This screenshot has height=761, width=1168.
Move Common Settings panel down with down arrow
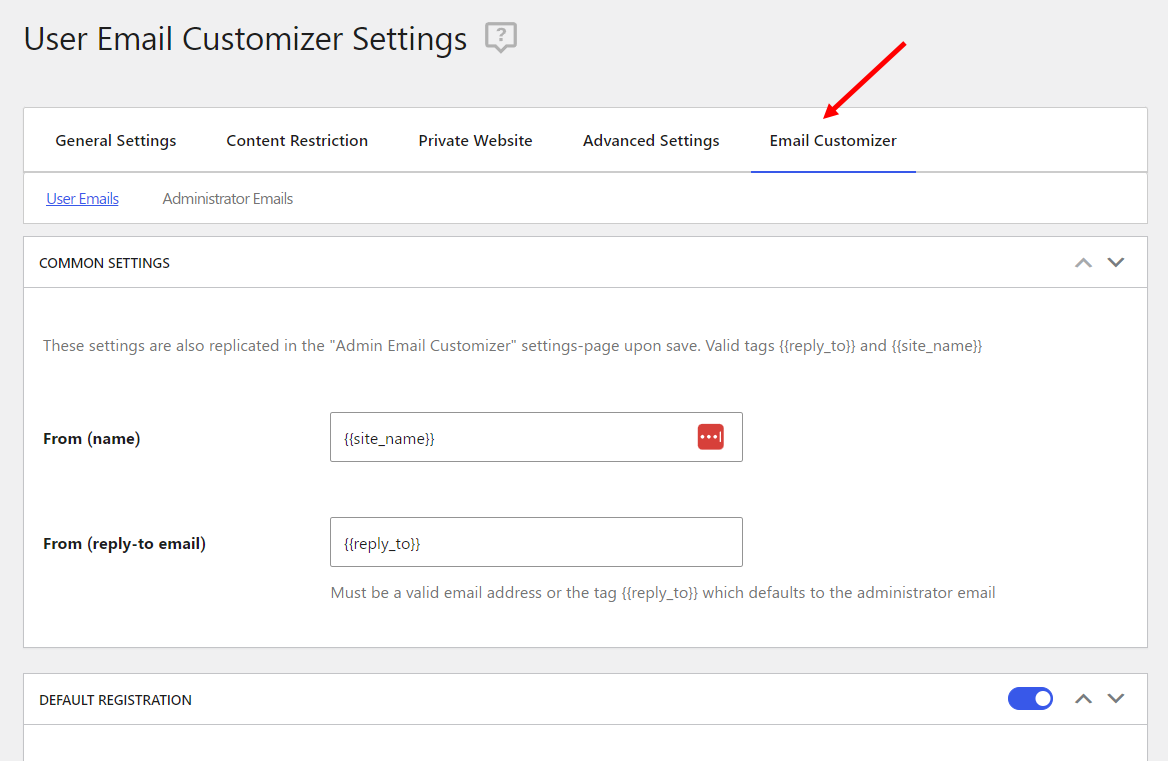pyautogui.click(x=1116, y=263)
